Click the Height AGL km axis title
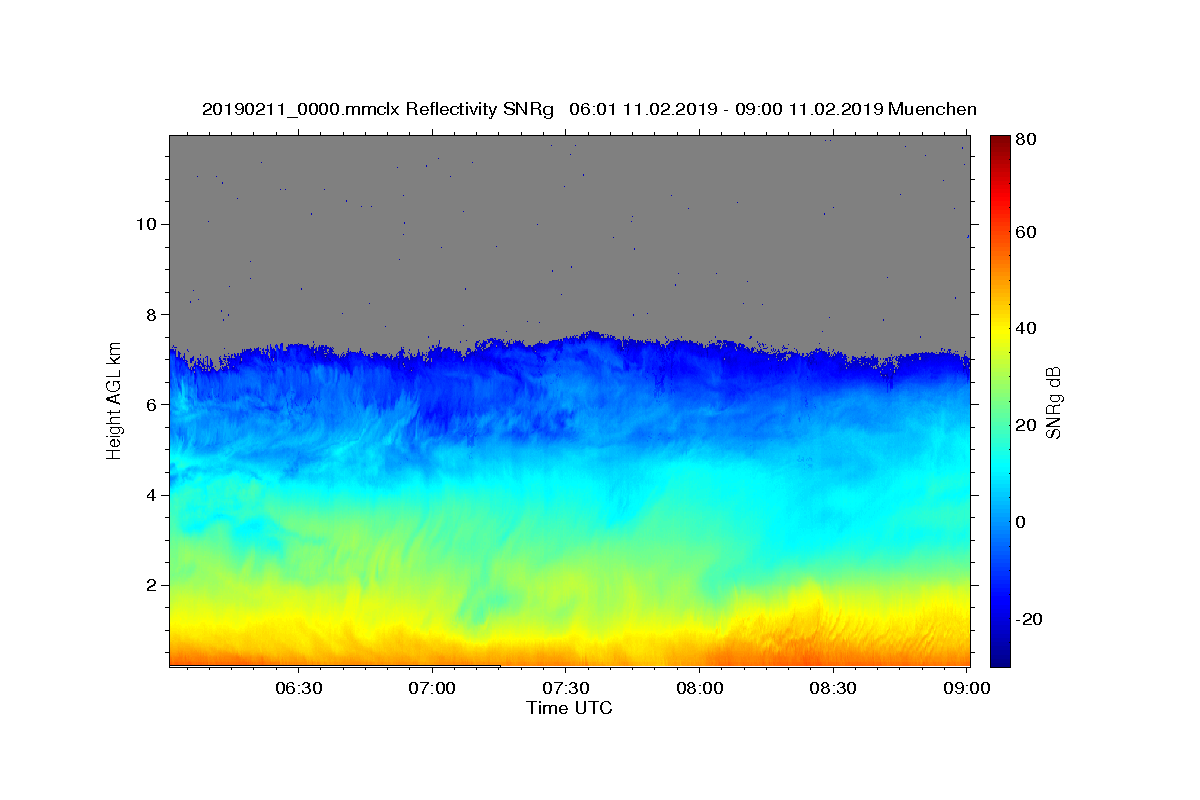1200x800 pixels. (x=114, y=400)
